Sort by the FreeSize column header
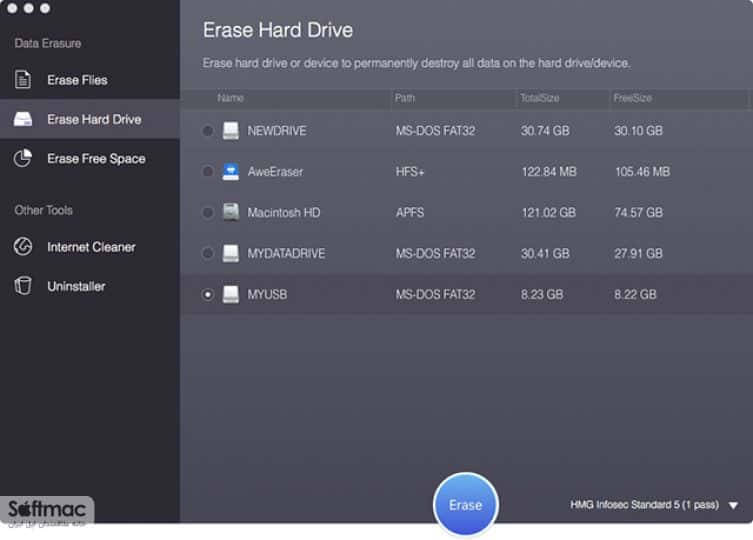This screenshot has height=540, width=753. (x=632, y=98)
